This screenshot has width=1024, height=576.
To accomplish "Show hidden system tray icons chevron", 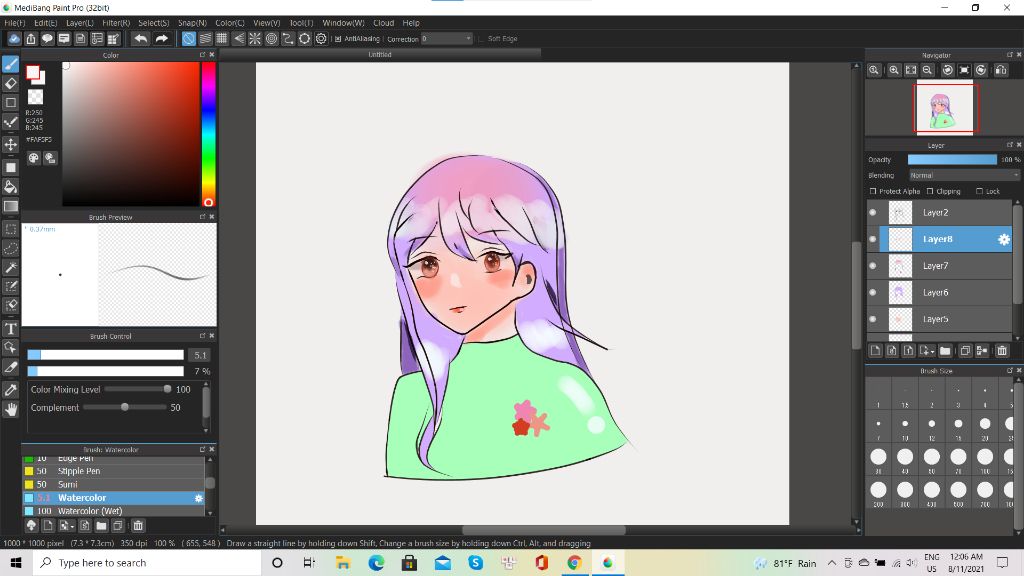I will [831, 563].
